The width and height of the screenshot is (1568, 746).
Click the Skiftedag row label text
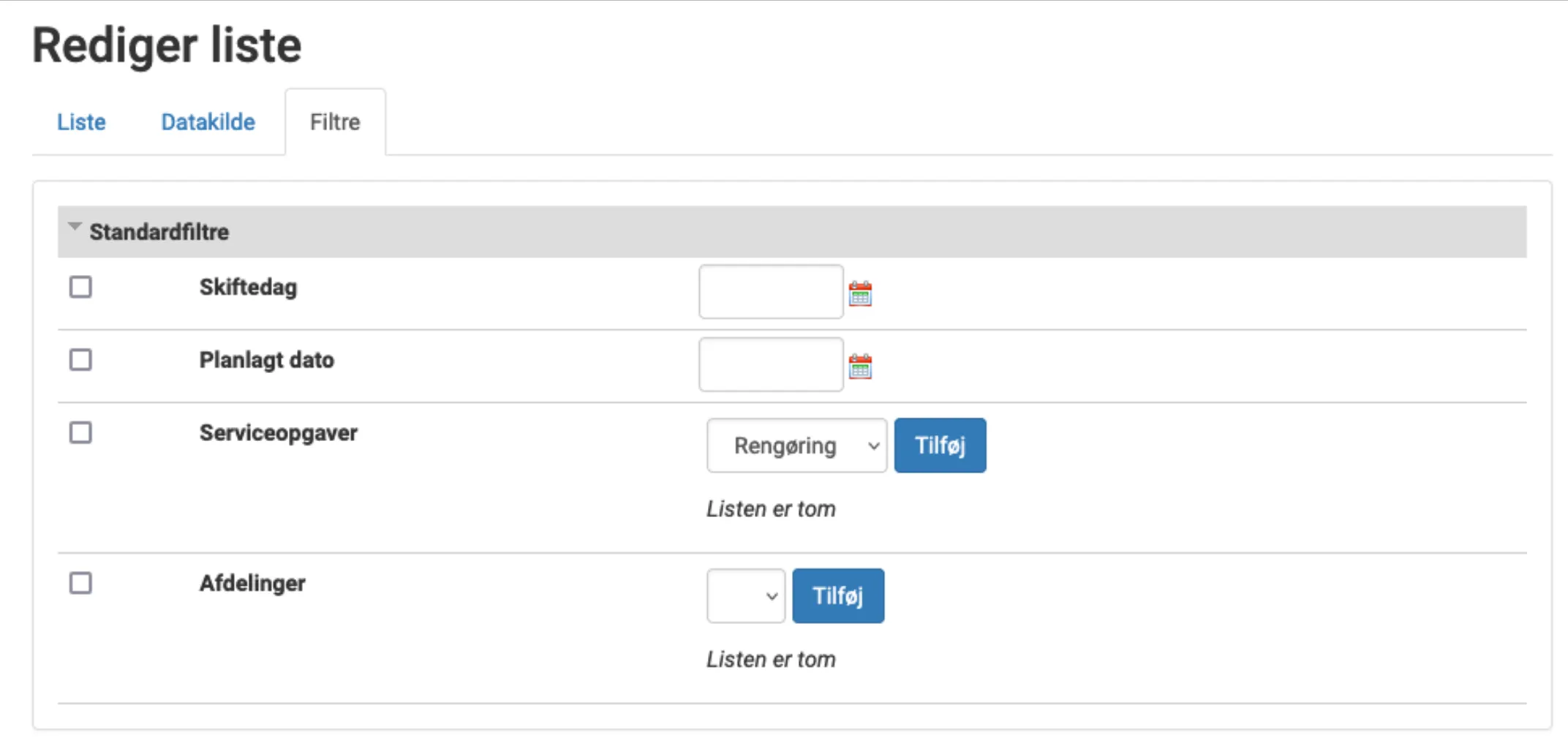click(248, 287)
